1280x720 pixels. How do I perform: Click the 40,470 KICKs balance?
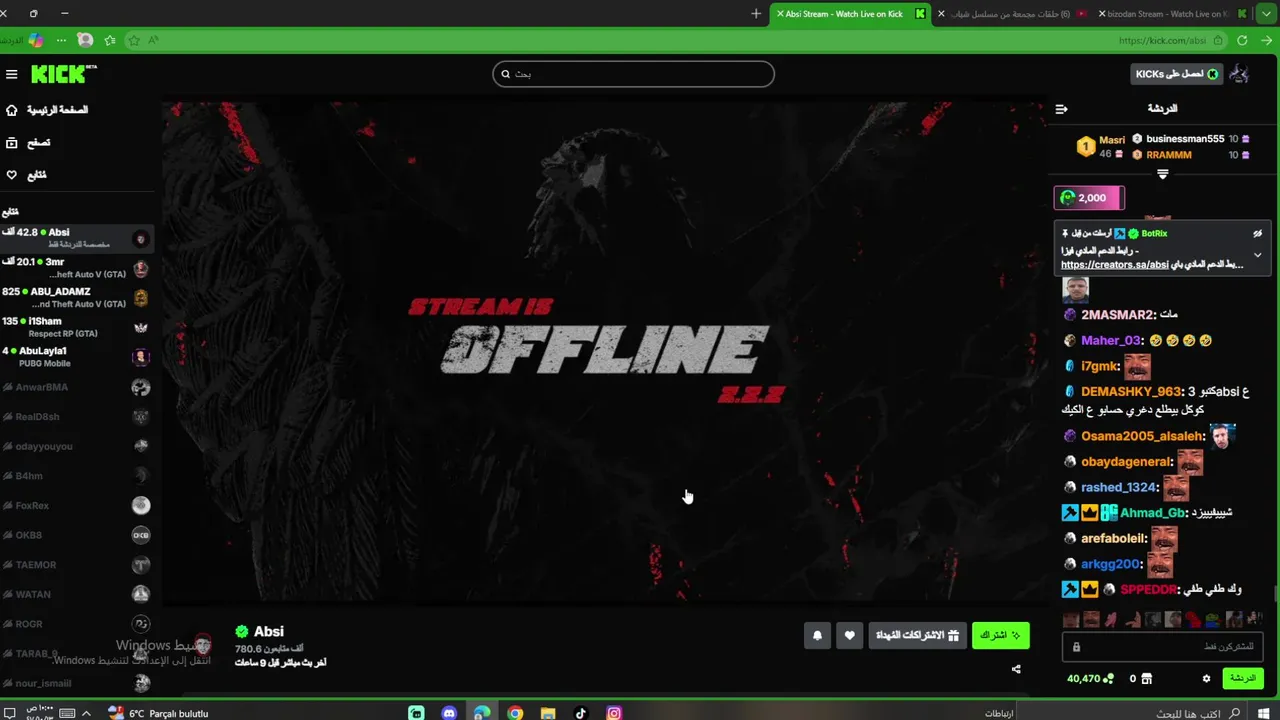point(1090,678)
